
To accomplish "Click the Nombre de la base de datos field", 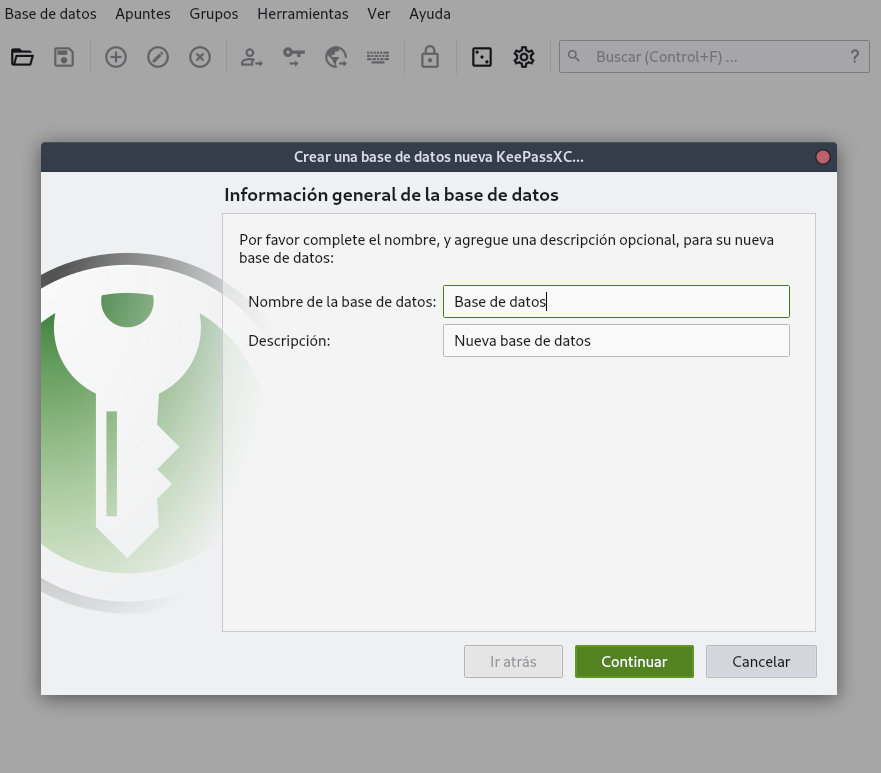I will [x=616, y=302].
